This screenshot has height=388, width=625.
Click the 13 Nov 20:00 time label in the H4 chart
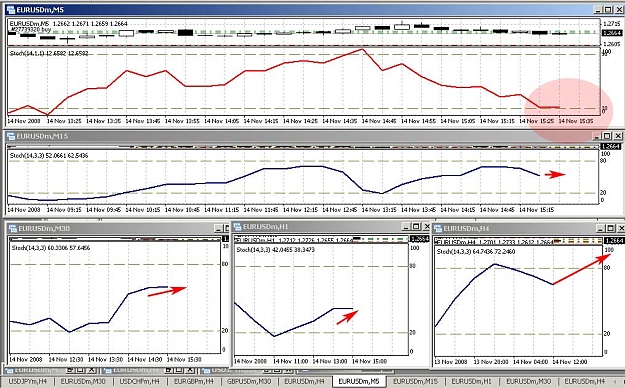491,362
